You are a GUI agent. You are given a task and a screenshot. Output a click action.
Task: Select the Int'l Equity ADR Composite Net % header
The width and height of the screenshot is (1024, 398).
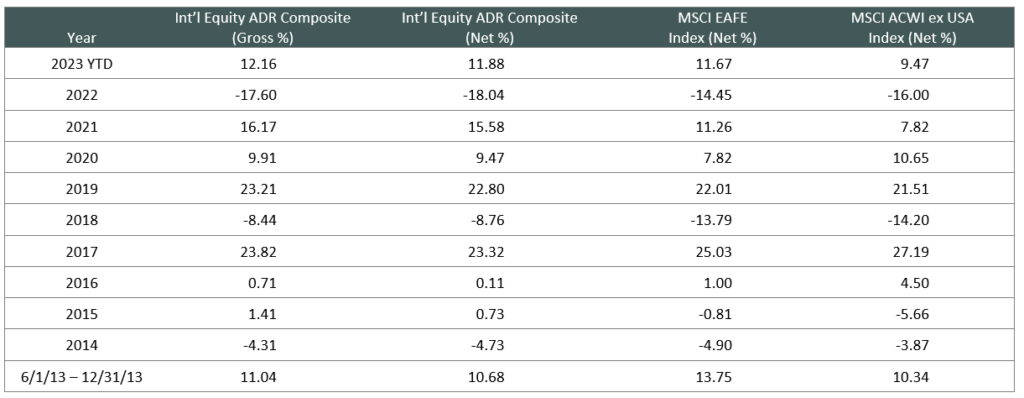[489, 27]
